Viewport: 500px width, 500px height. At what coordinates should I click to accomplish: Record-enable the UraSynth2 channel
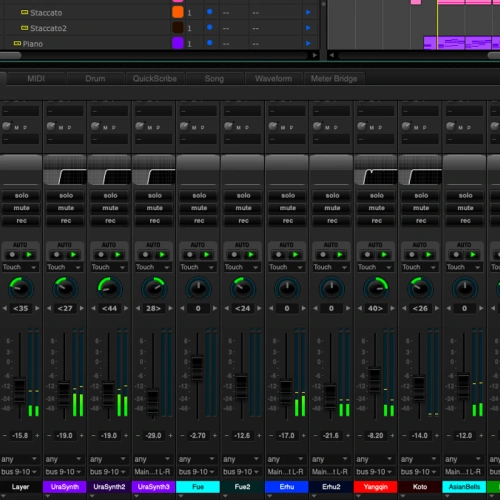tap(110, 221)
